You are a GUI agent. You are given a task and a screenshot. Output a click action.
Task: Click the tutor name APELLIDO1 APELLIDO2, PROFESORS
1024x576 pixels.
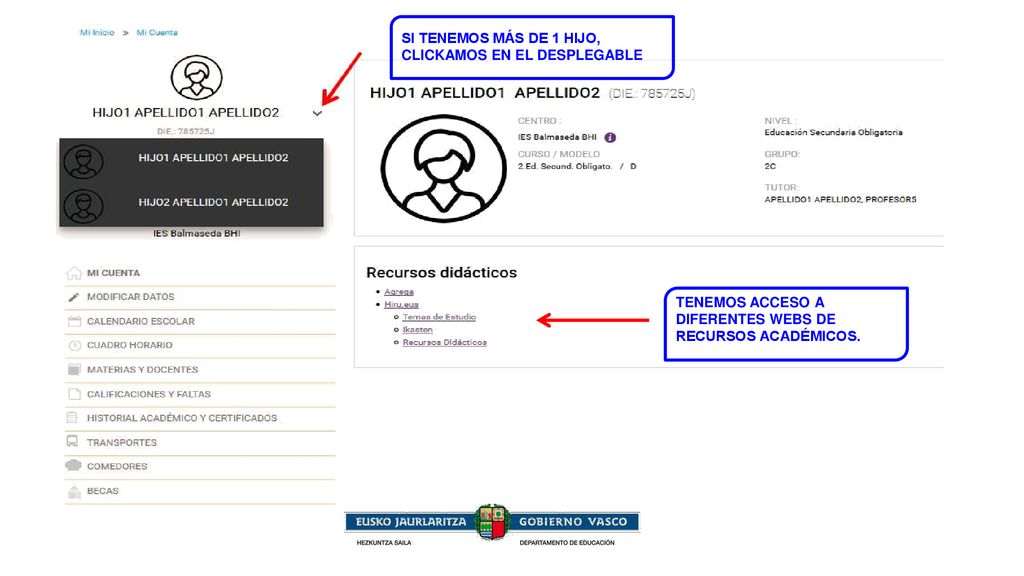(x=840, y=200)
